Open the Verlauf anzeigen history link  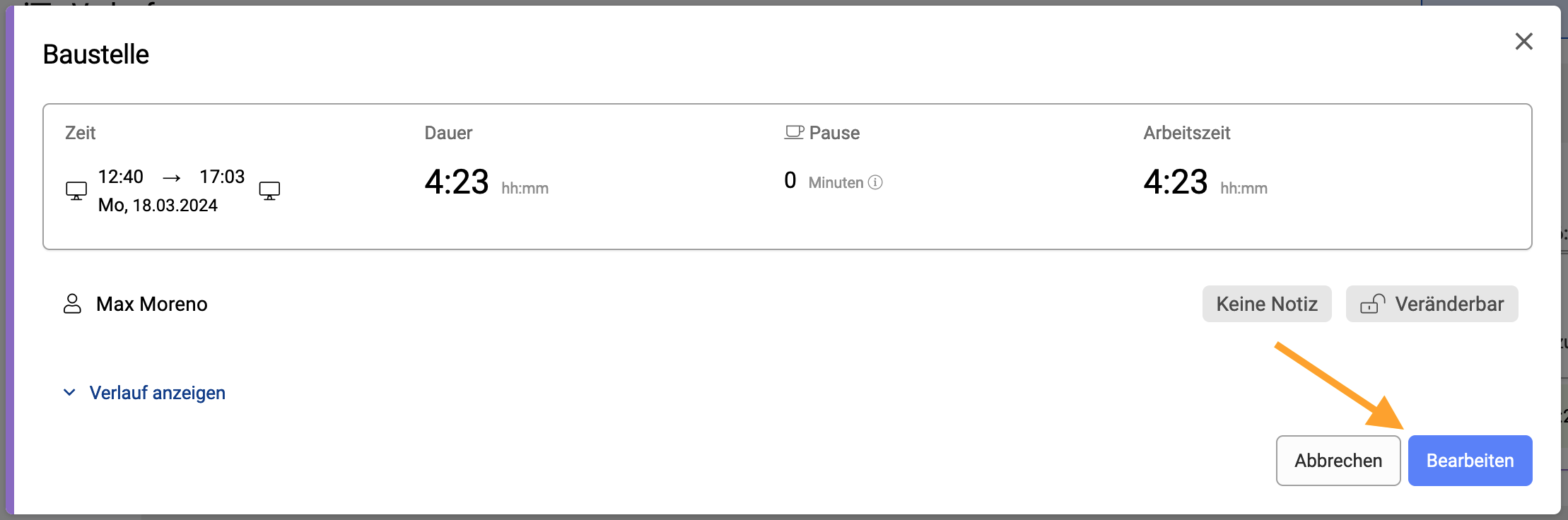click(x=157, y=393)
